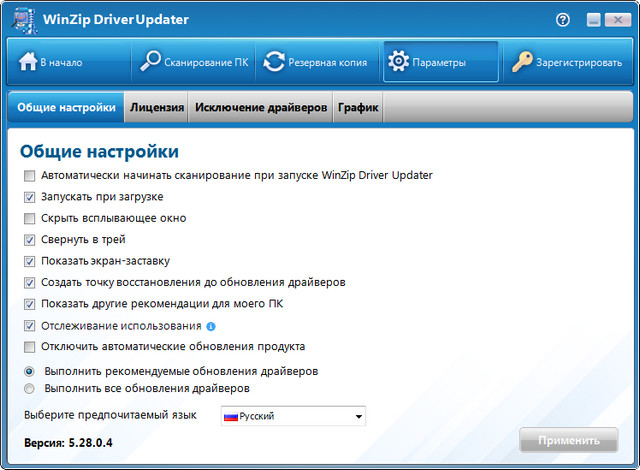Enable automatic scan on startup checkbox
The height and width of the screenshot is (470, 640).
[29, 175]
